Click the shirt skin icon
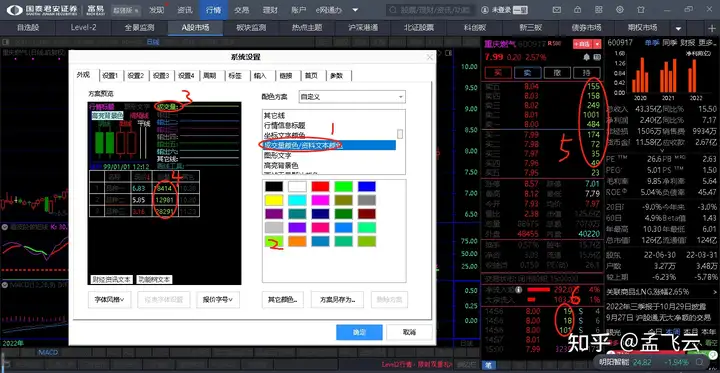Viewport: 720px width, 373px height. coord(641,10)
